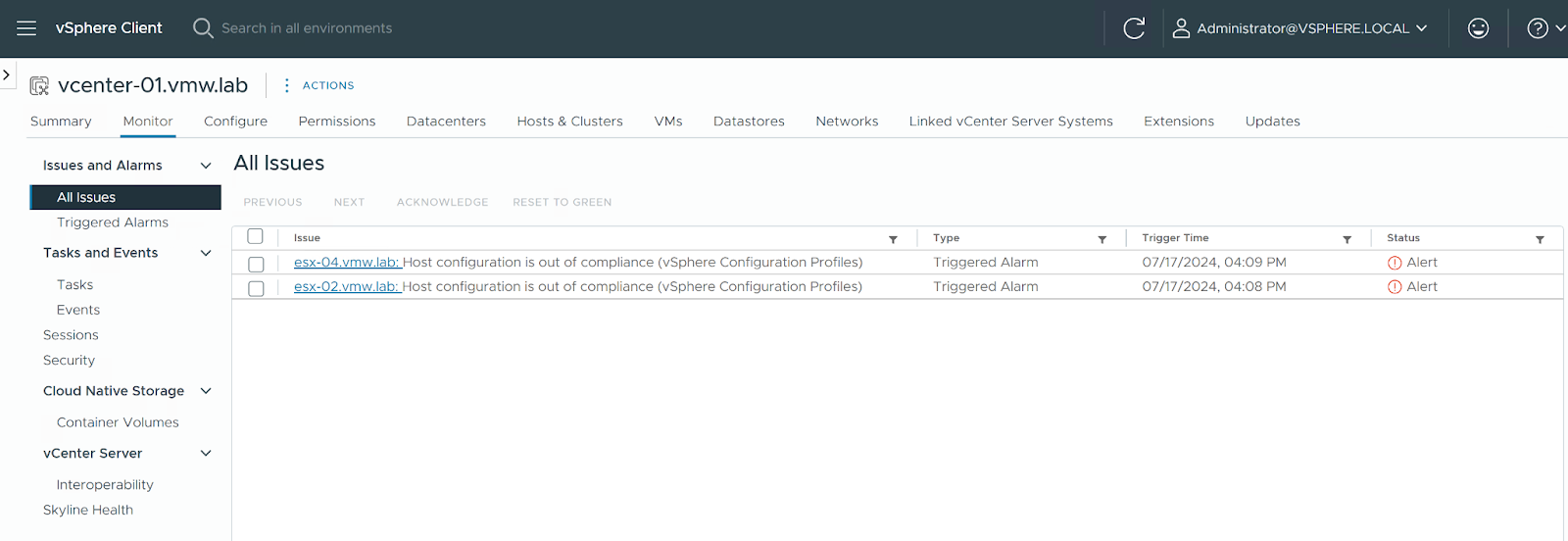Click the NEXT button
The width and height of the screenshot is (1568, 541).
pyautogui.click(x=349, y=202)
